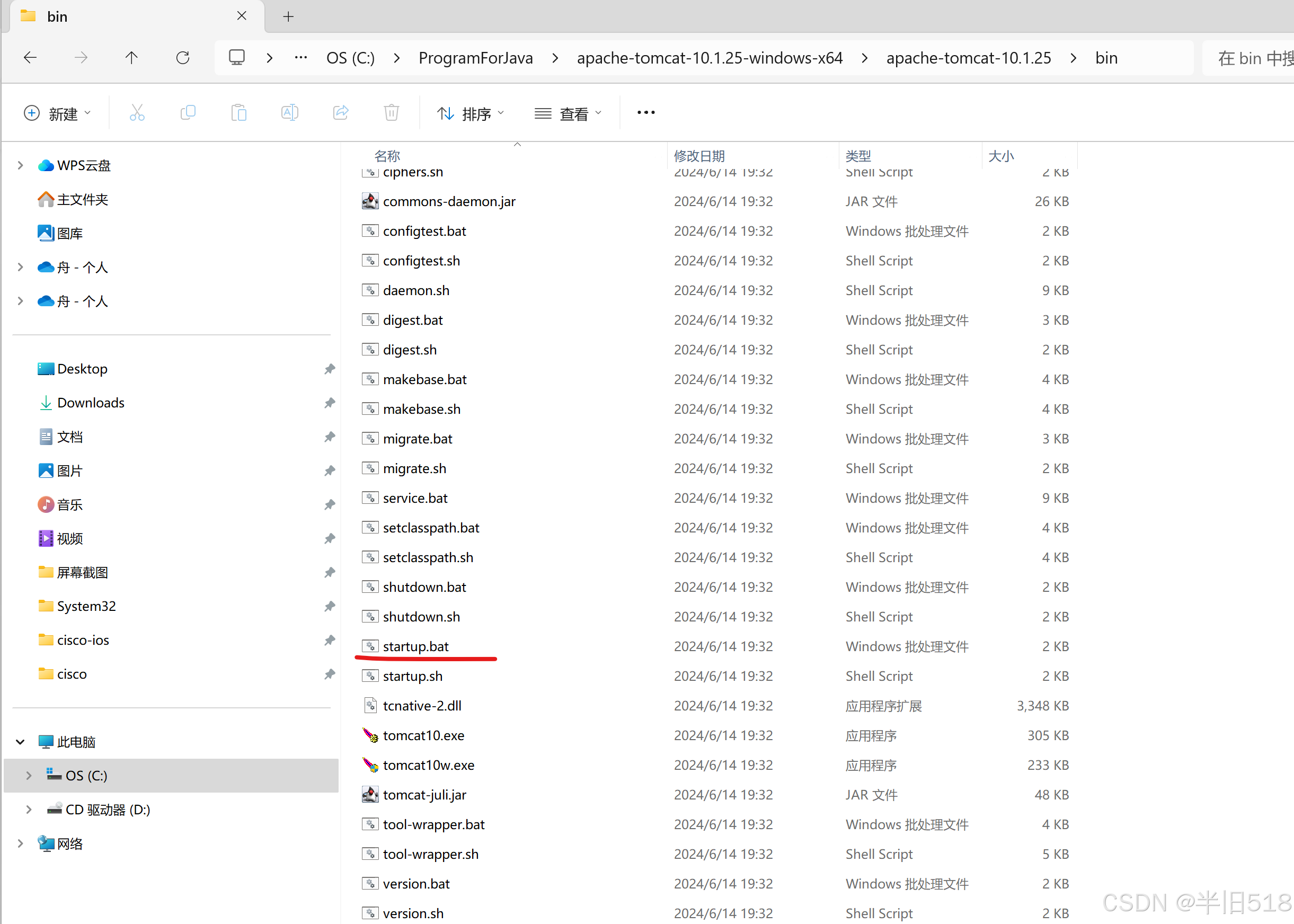1294x924 pixels.
Task: Collapse the 此电脑 tree node
Action: pos(21,742)
